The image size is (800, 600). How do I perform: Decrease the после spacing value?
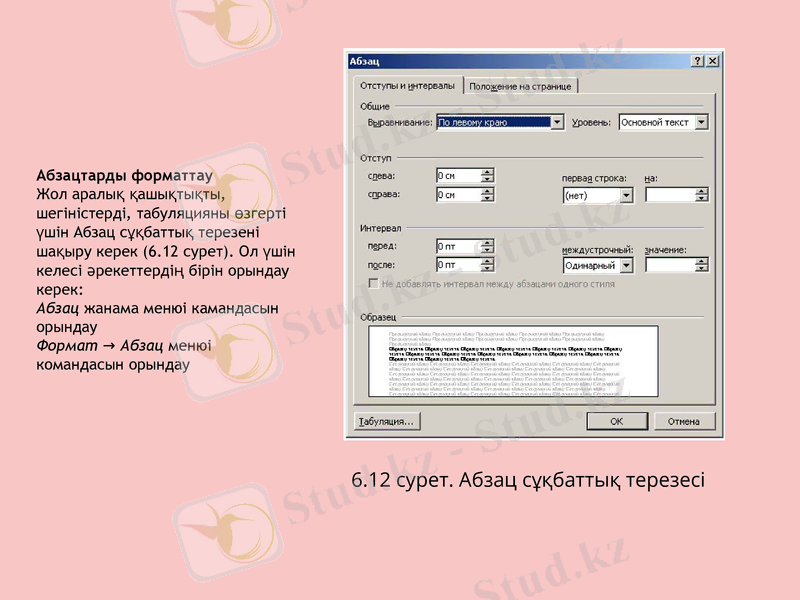tap(486, 268)
